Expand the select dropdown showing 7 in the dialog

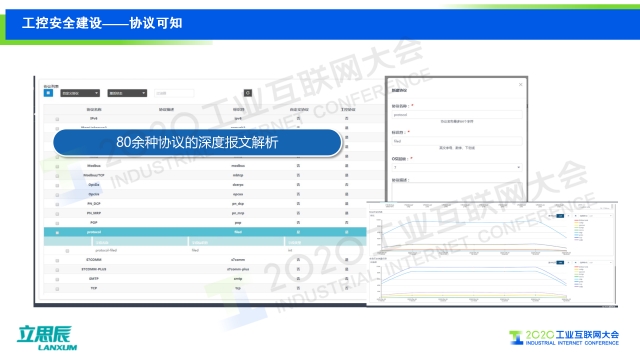457,167
